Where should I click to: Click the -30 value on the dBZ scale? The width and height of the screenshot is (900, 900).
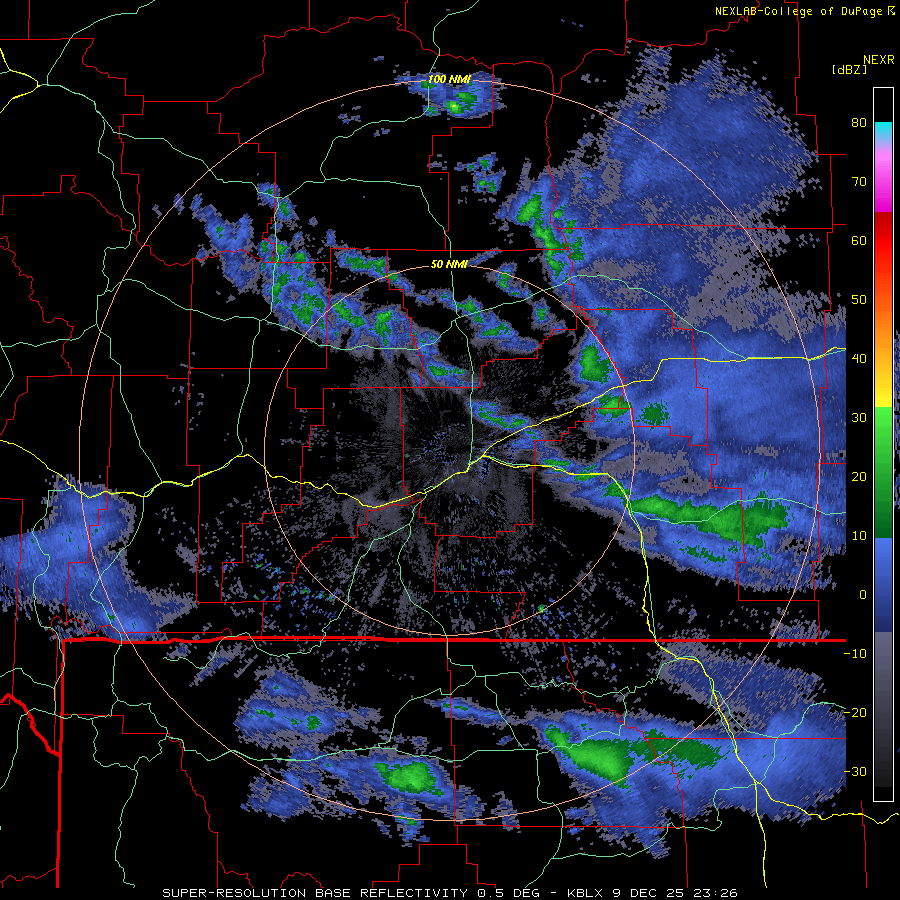click(x=855, y=771)
